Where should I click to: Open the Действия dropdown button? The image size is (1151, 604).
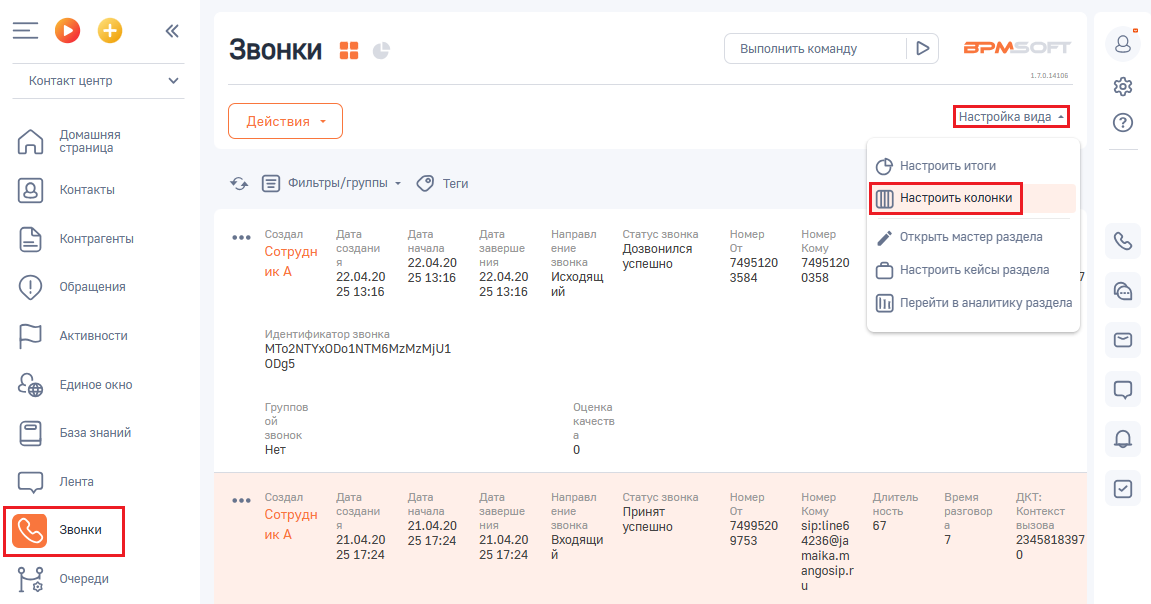(286, 121)
